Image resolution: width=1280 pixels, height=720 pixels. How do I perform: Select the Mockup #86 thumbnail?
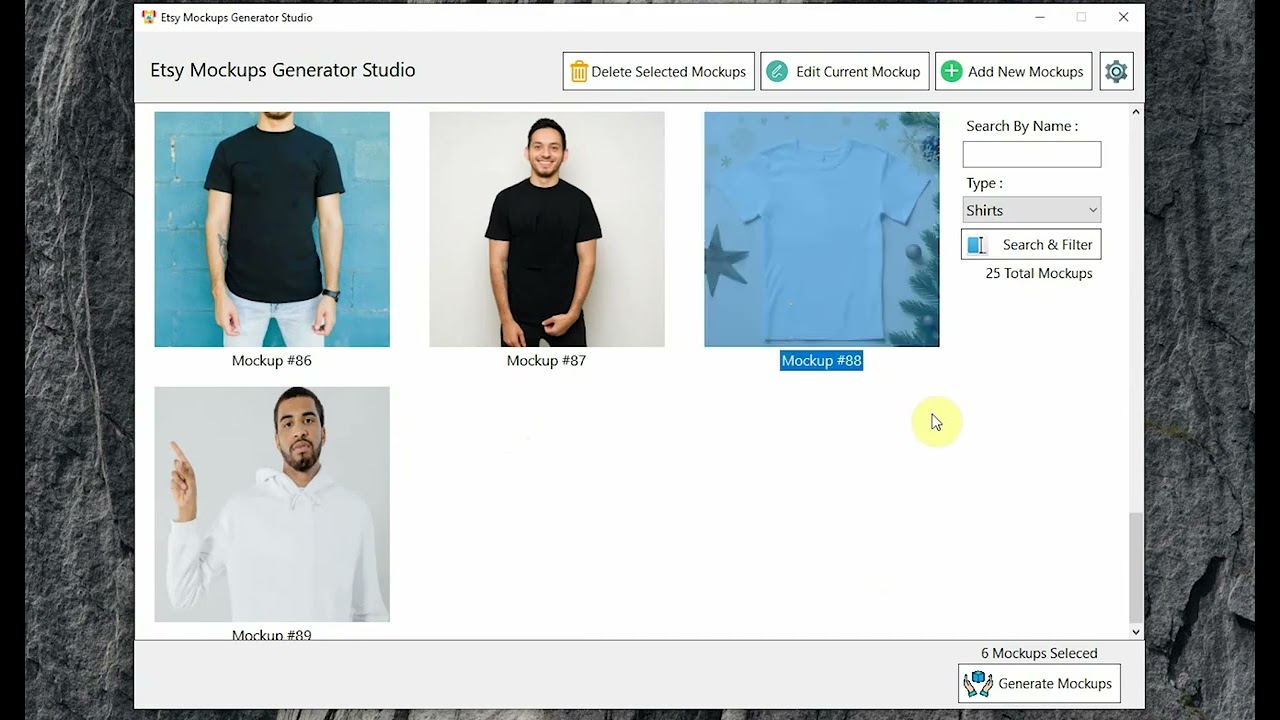coord(272,229)
